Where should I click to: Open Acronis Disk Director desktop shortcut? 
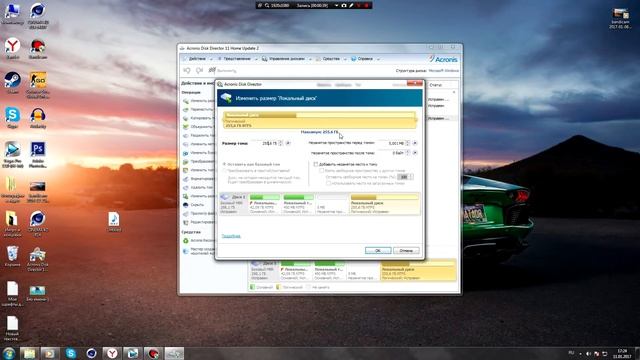[x=38, y=258]
